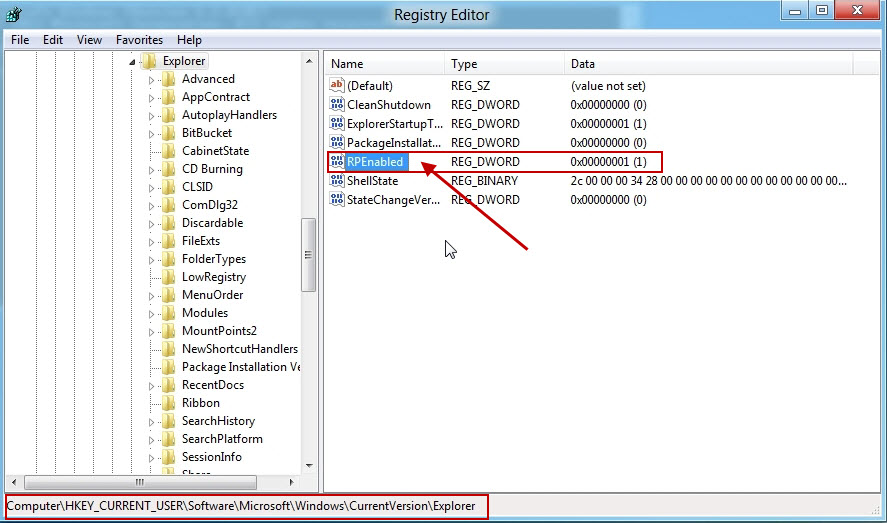The image size is (887, 523).
Task: Expand the BitBucket key
Action: point(151,134)
